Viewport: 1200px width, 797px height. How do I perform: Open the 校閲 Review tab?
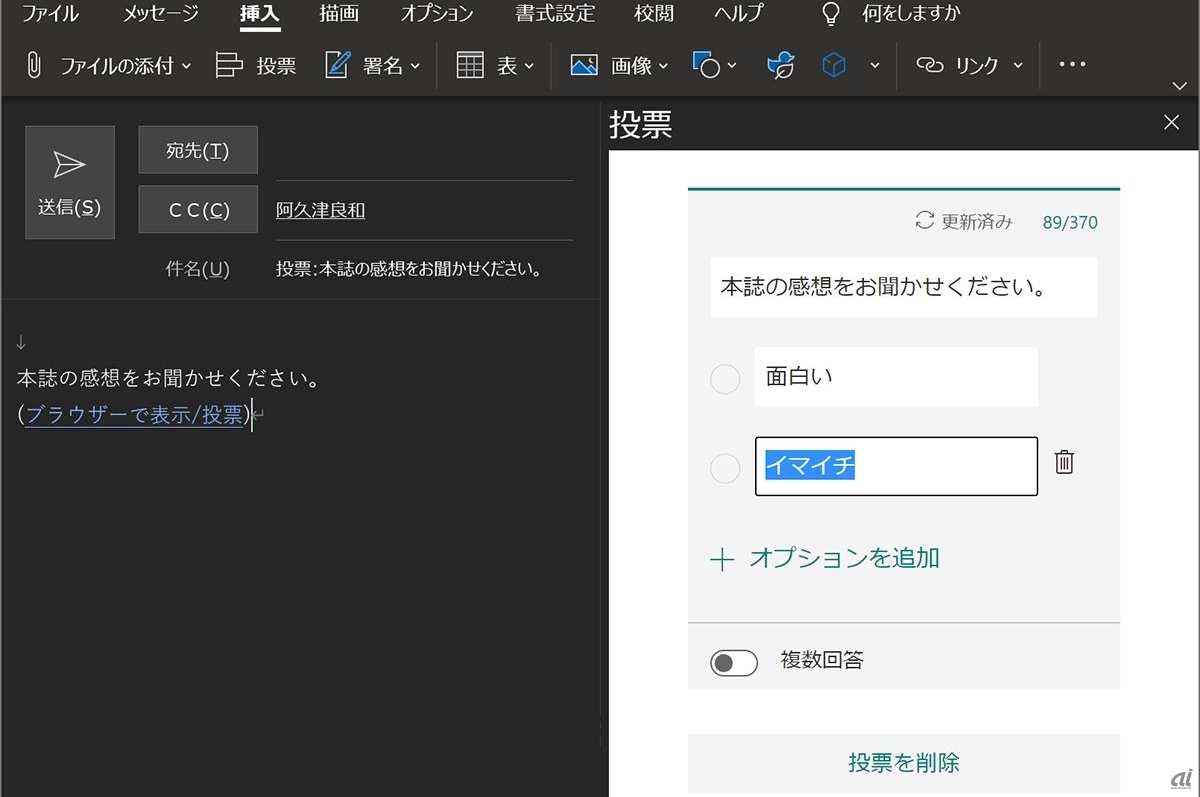coord(654,14)
